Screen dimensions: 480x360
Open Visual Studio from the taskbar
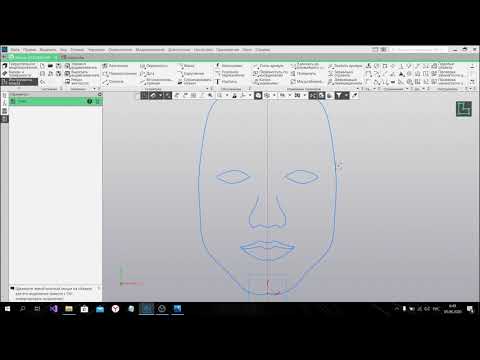coord(53,309)
